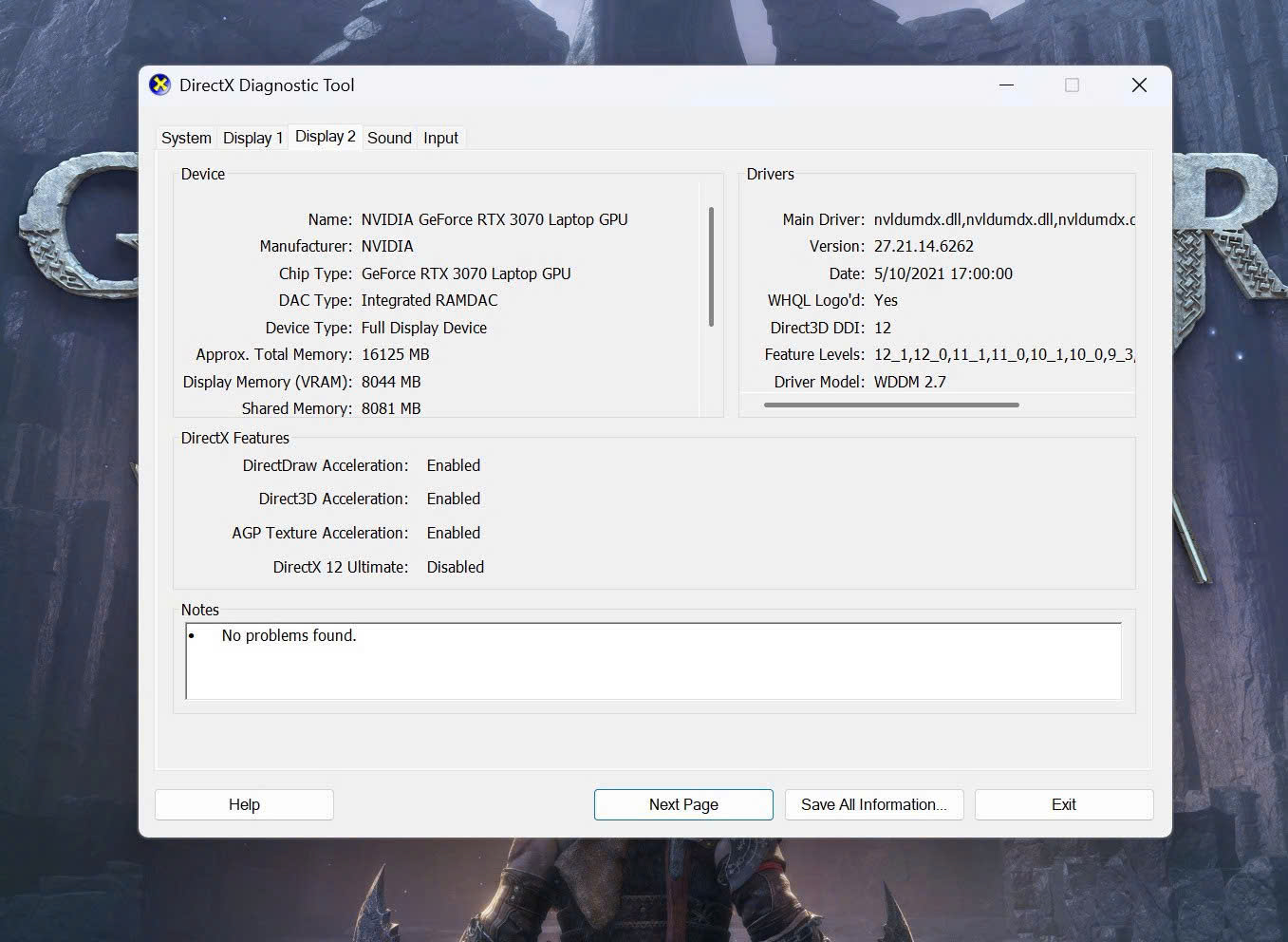Click the Feature Levels value 12_1,12_0
The width and height of the screenshot is (1288, 942).
[x=1004, y=354]
